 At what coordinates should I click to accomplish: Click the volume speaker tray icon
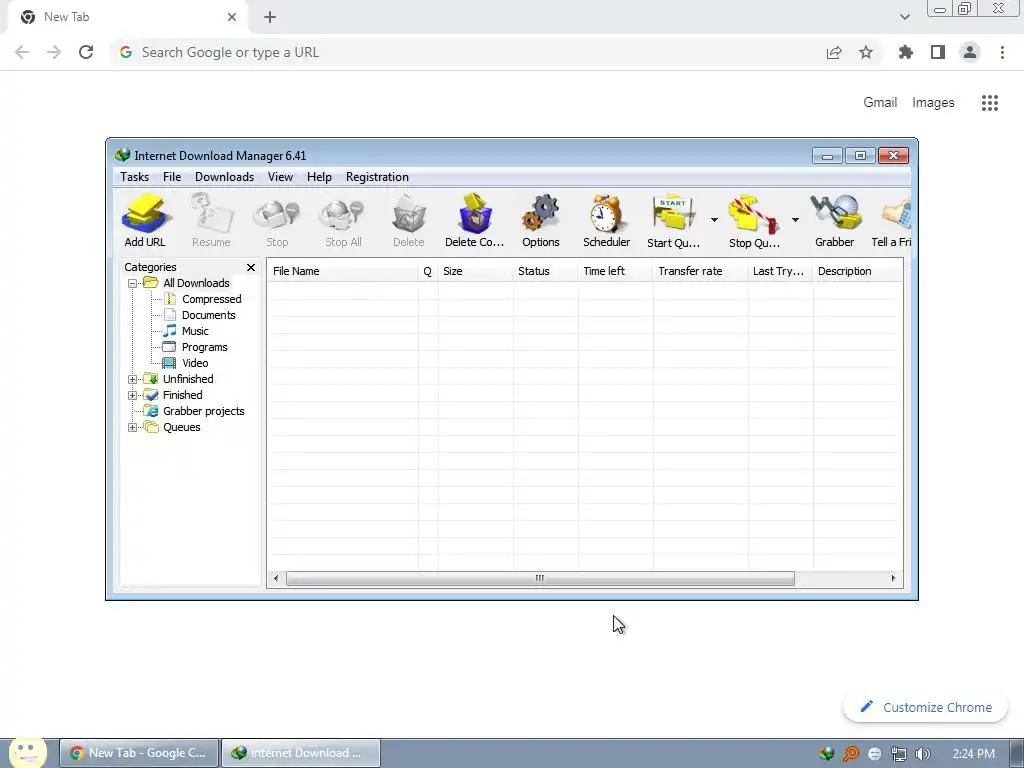coord(923,754)
